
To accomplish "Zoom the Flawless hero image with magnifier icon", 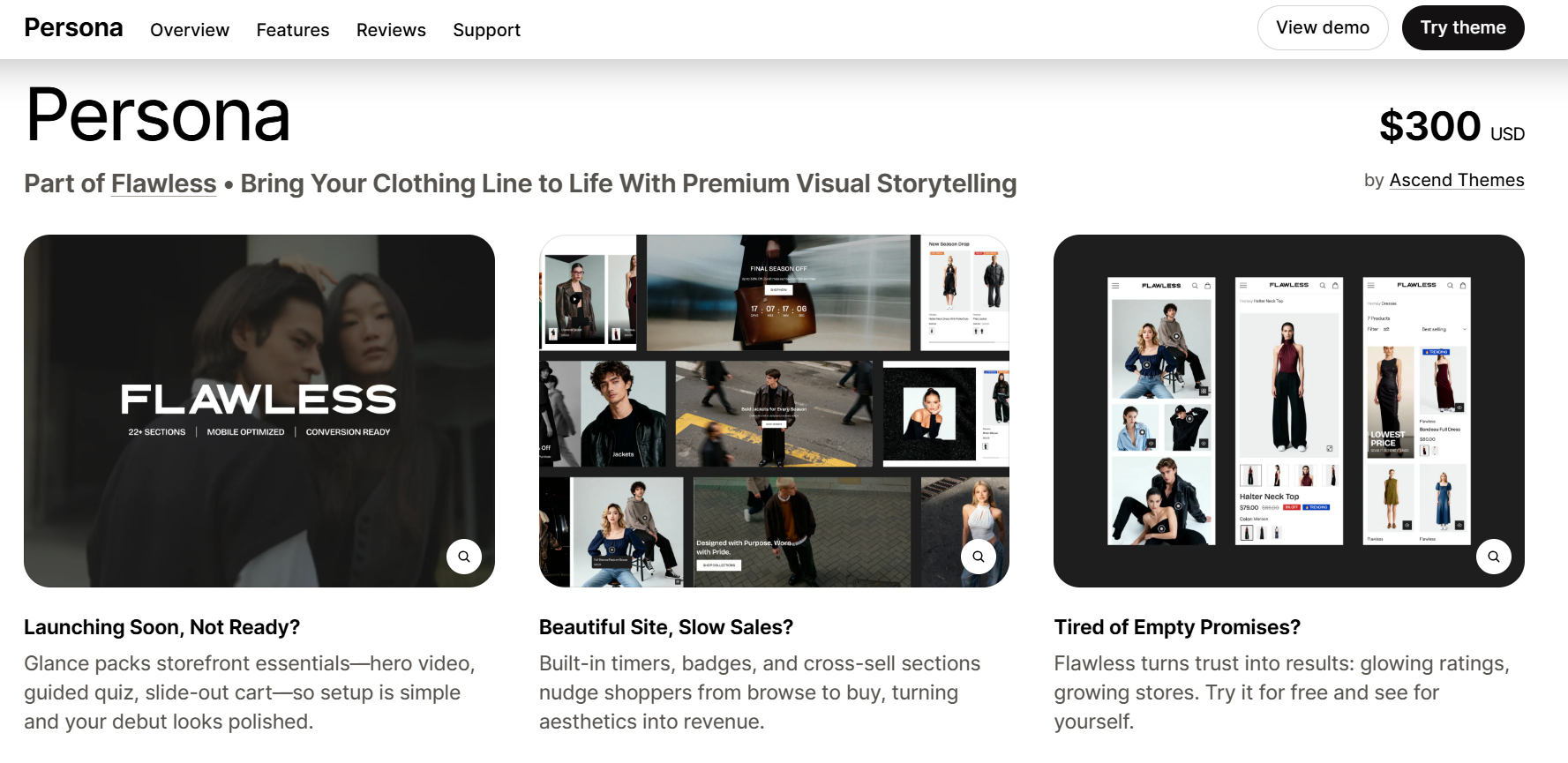I will pyautogui.click(x=464, y=557).
